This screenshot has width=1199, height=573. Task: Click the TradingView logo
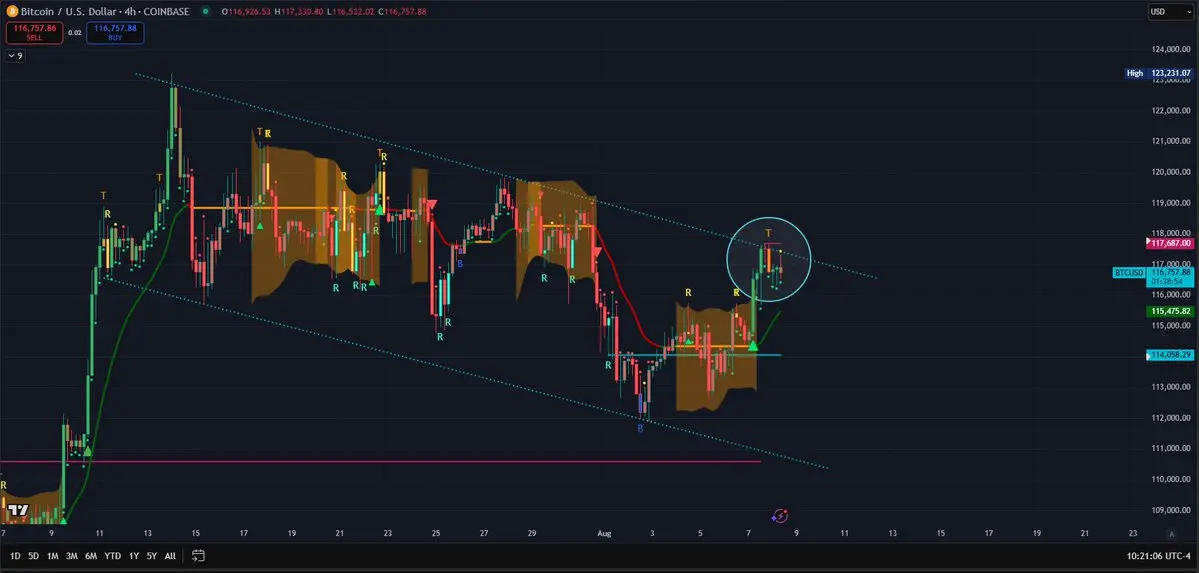[x=18, y=511]
